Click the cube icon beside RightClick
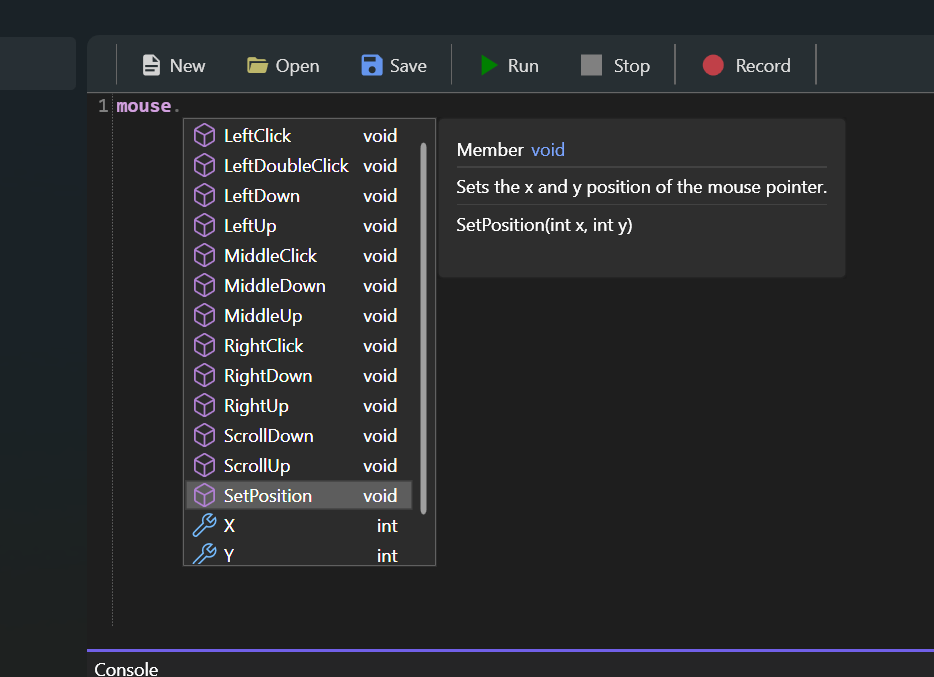Screen dimensions: 934x677 pyautogui.click(x=204, y=346)
